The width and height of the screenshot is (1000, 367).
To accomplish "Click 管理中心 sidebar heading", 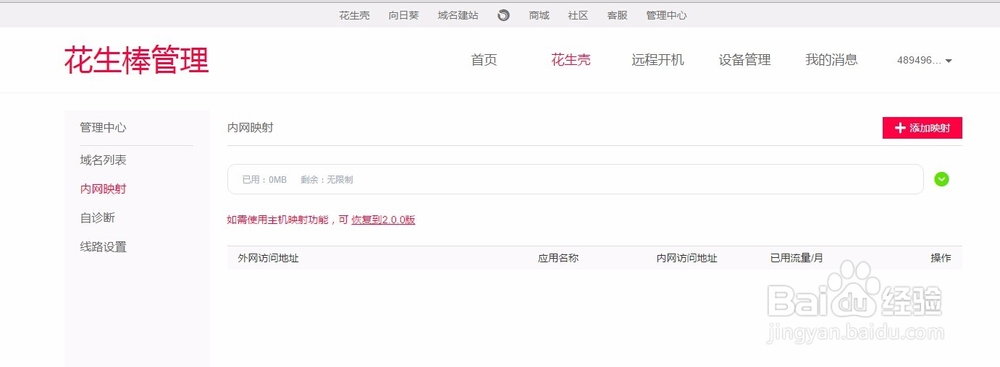I will pos(103,128).
